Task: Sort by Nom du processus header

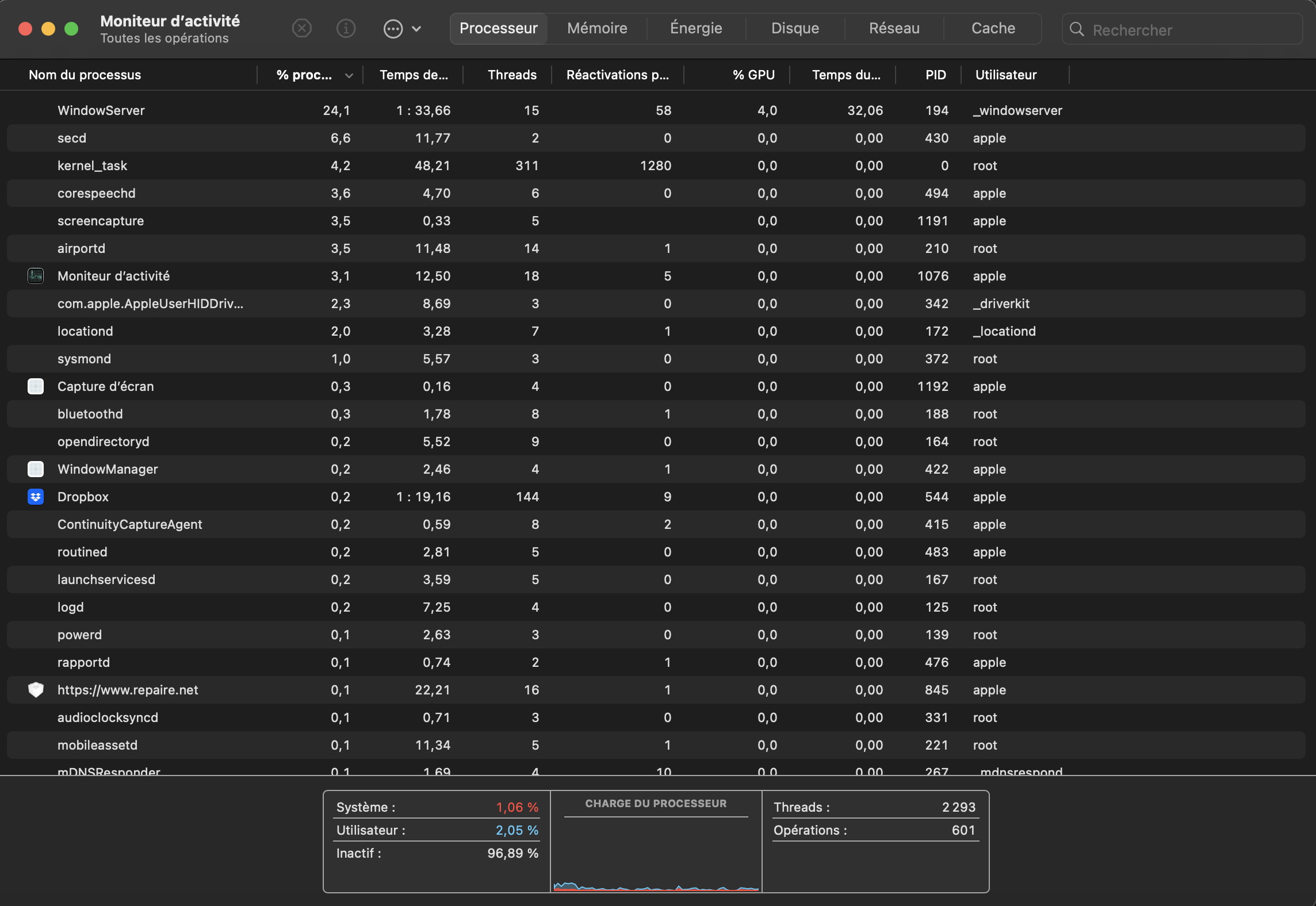Action: pos(85,75)
